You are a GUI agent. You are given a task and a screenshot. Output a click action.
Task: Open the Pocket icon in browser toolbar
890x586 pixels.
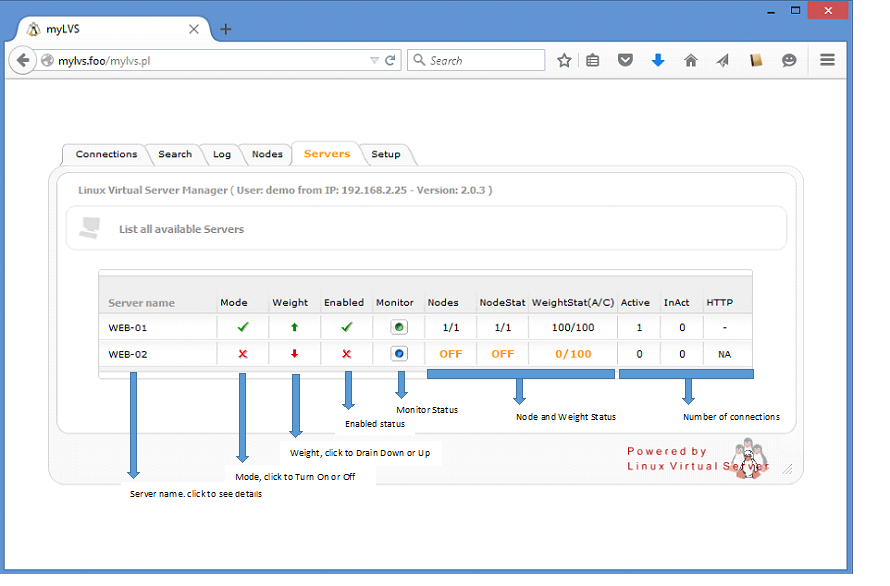pos(625,61)
